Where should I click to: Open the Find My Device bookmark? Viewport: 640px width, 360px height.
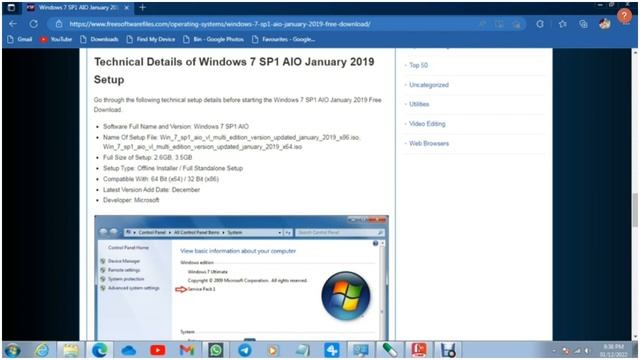coord(151,39)
